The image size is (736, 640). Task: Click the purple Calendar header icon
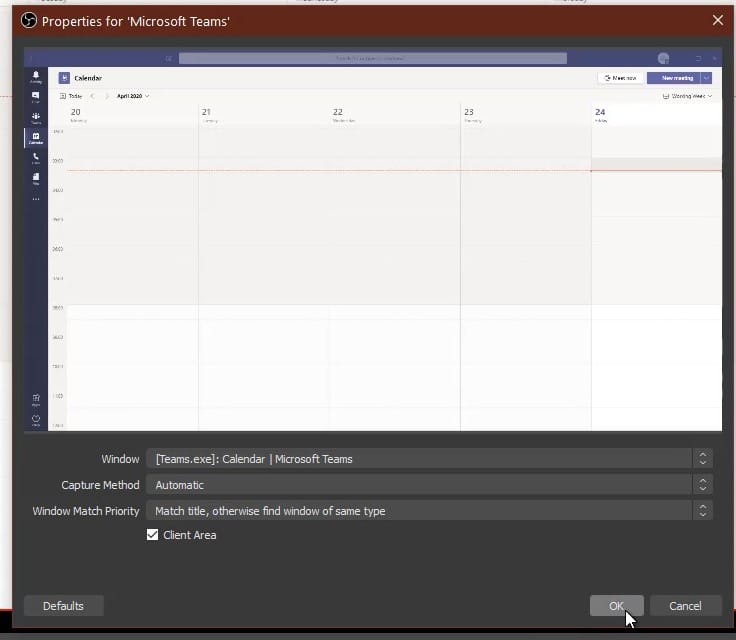point(64,78)
